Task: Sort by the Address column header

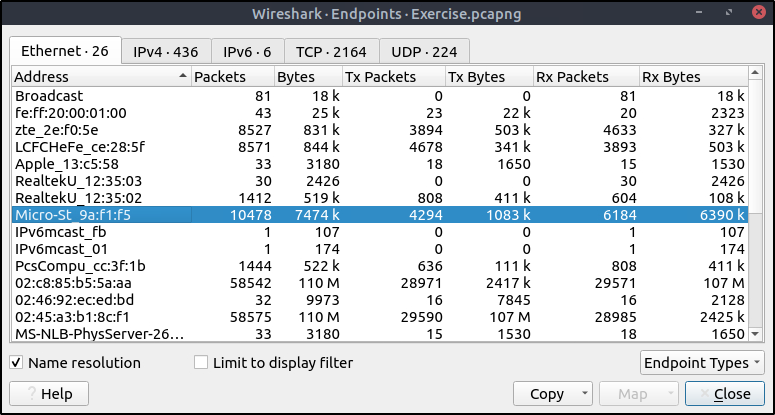Action: (x=100, y=77)
